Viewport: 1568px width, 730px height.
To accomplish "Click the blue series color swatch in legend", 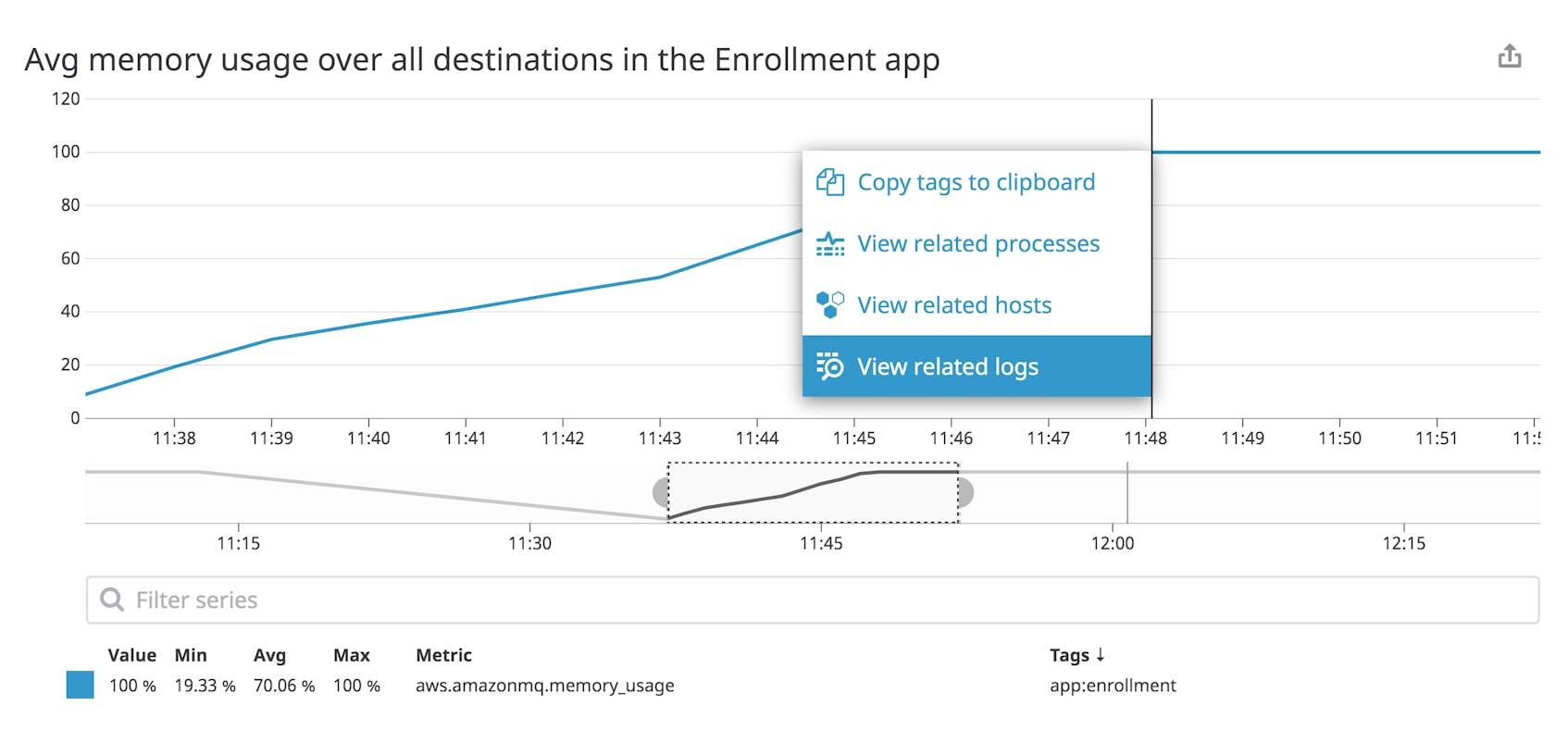I will click(x=81, y=686).
